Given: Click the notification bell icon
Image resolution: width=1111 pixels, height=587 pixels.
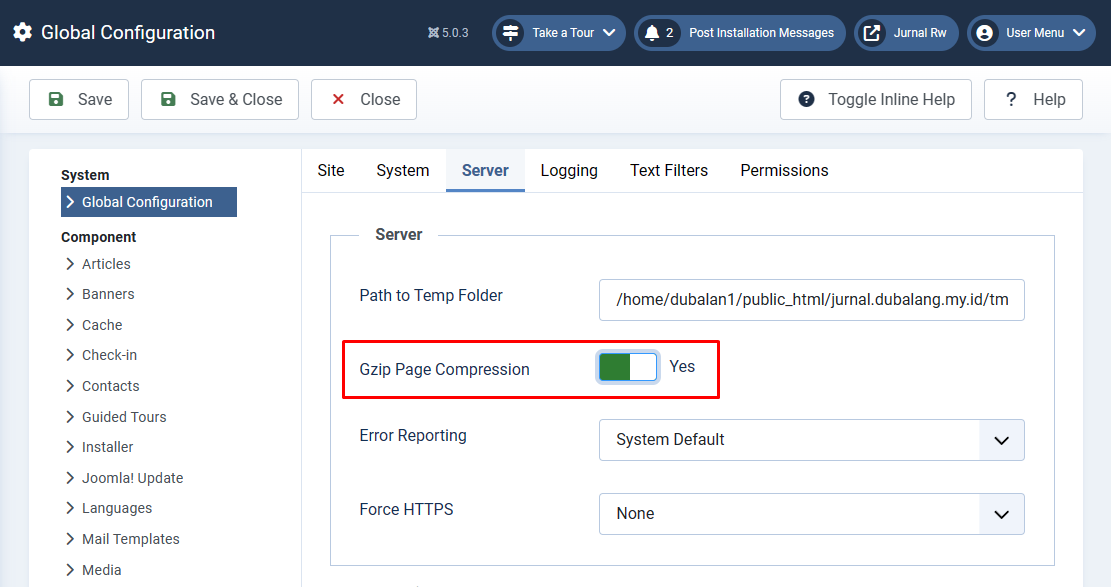Looking at the screenshot, I should pos(652,33).
